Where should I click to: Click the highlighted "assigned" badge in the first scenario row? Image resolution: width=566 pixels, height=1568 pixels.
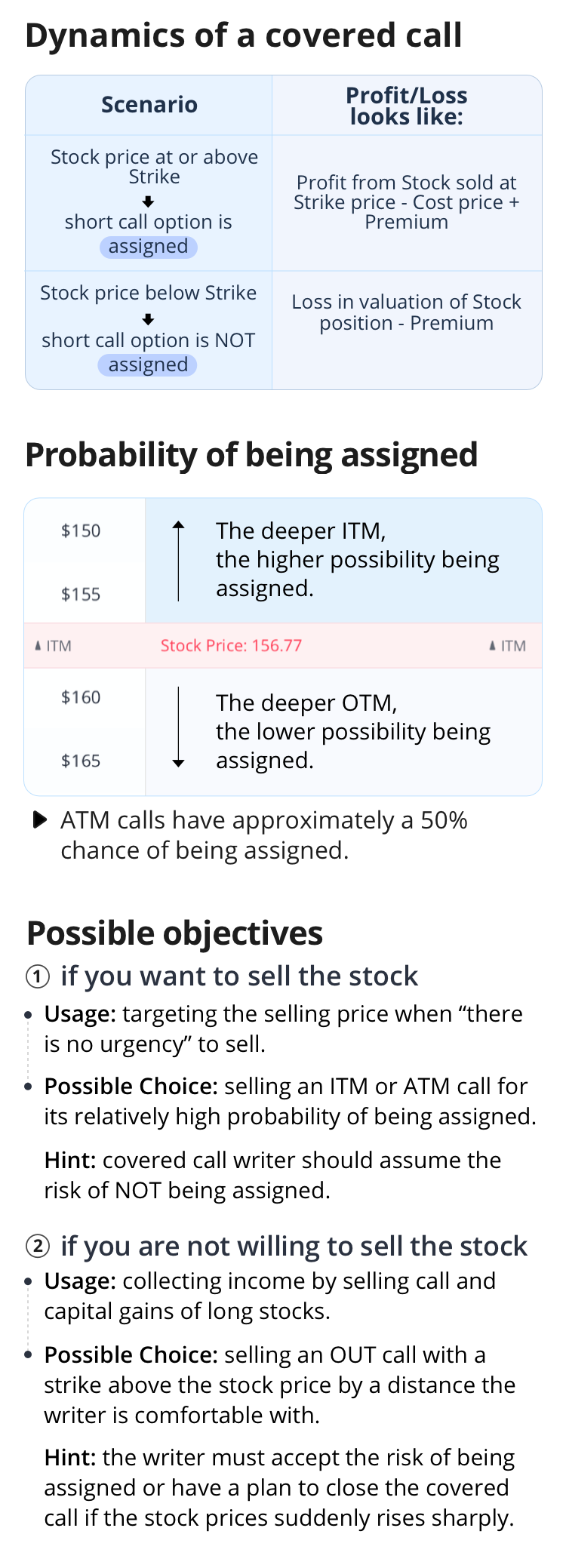(149, 247)
